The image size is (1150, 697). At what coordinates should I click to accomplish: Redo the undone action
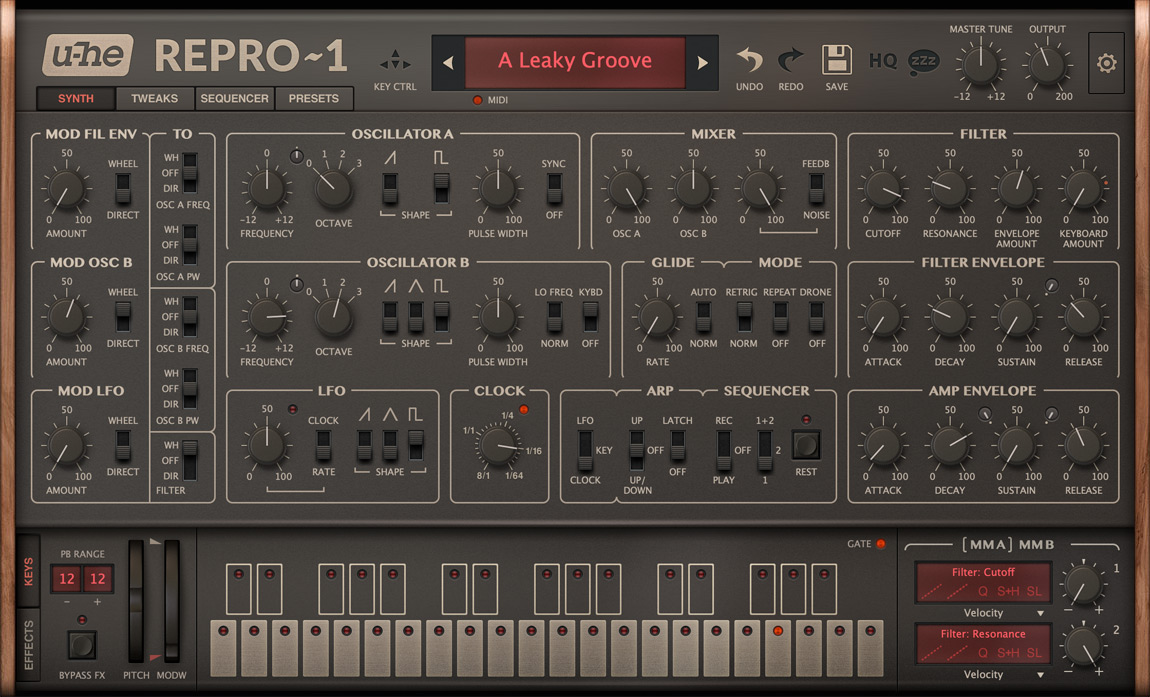tap(790, 60)
